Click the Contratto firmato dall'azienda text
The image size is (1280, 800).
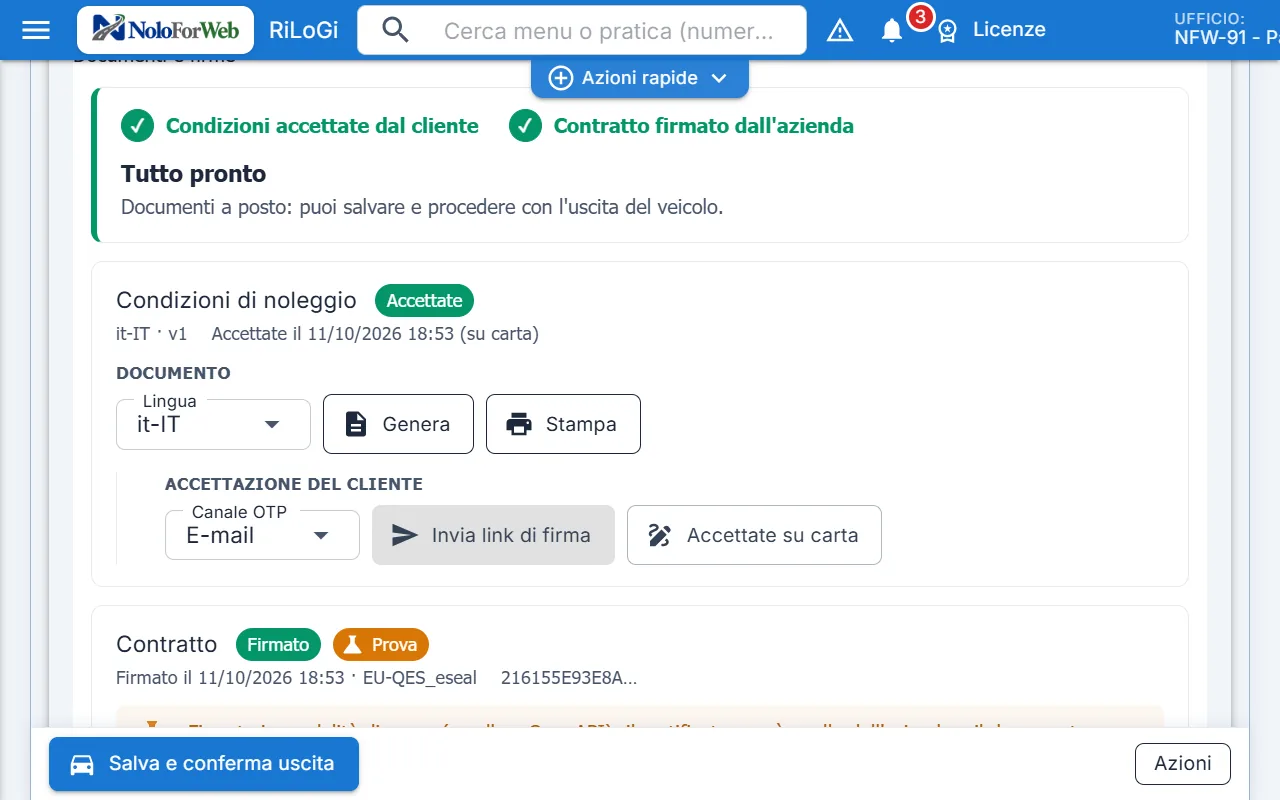point(704,126)
